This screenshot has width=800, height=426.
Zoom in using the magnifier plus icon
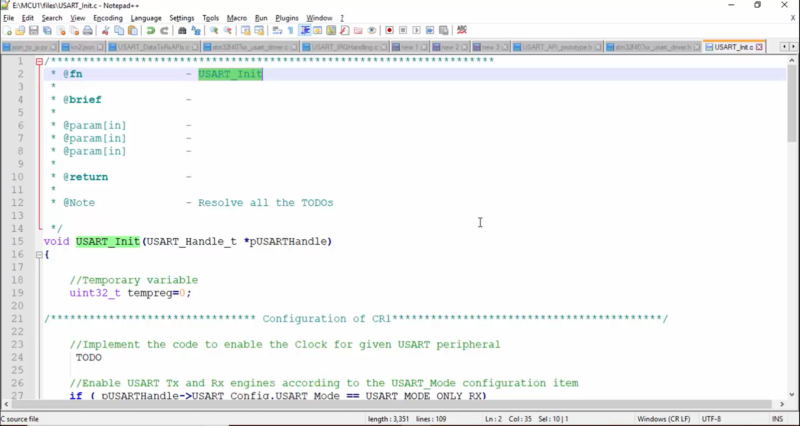click(x=214, y=31)
